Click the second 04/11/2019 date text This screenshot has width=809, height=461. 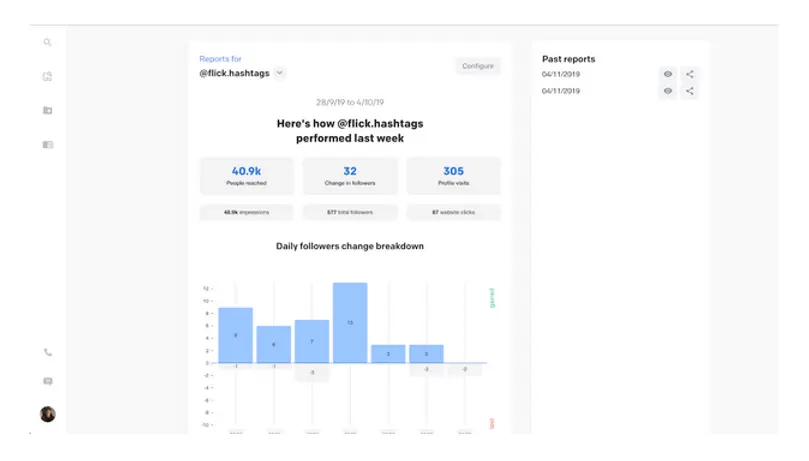click(561, 91)
